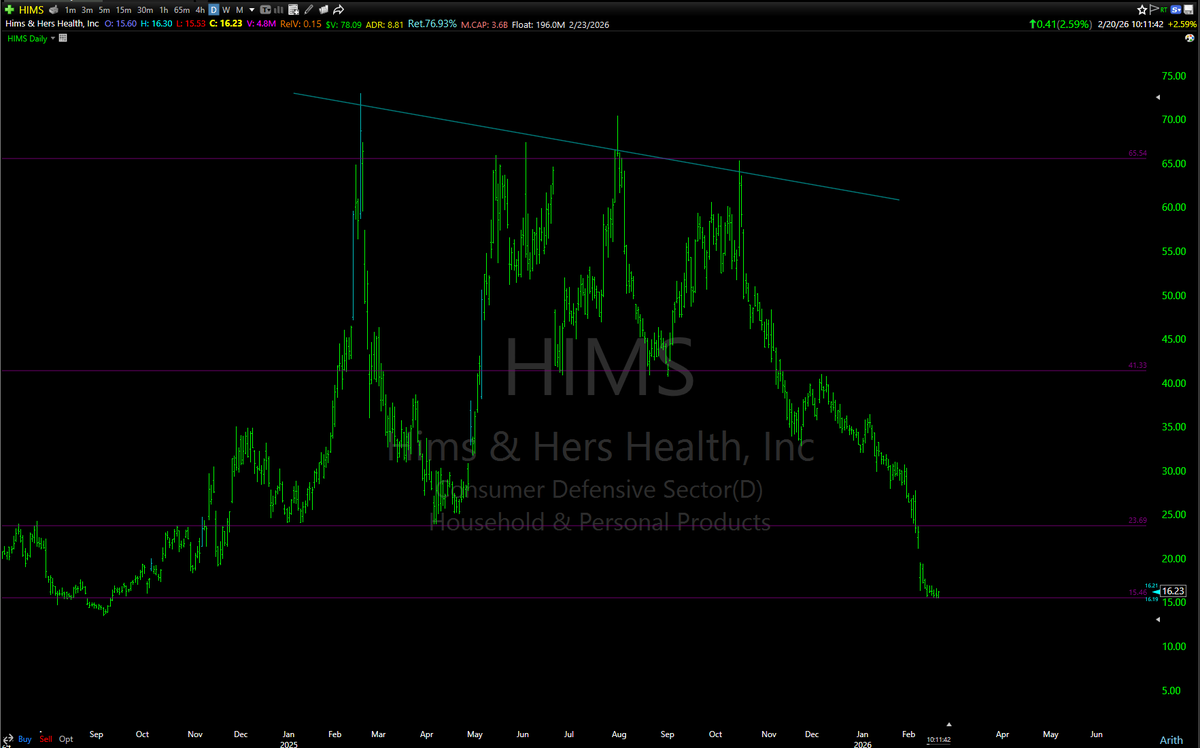Screen dimensions: 1200x748
Task: Click the flag icon
Action: 1153,10
